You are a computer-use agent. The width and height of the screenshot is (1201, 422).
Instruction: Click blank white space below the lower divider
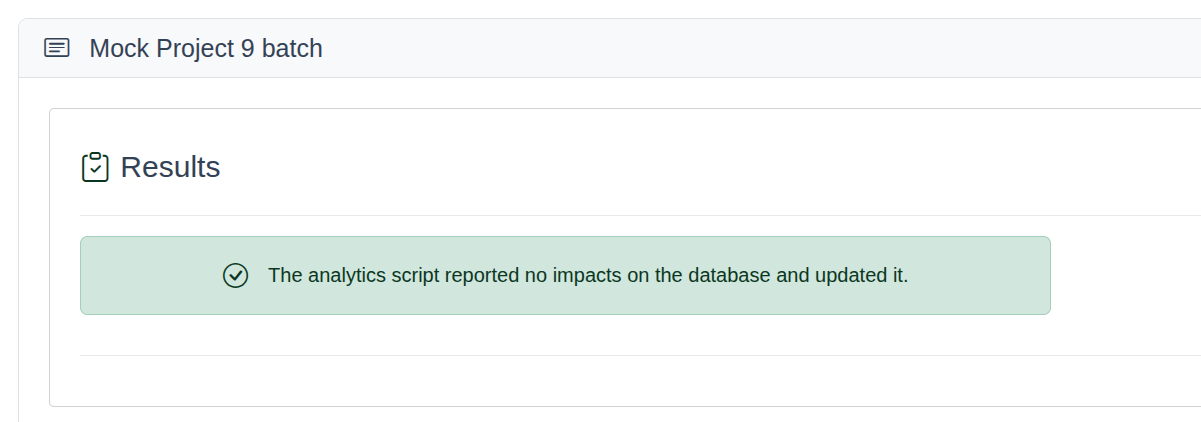click(640, 381)
